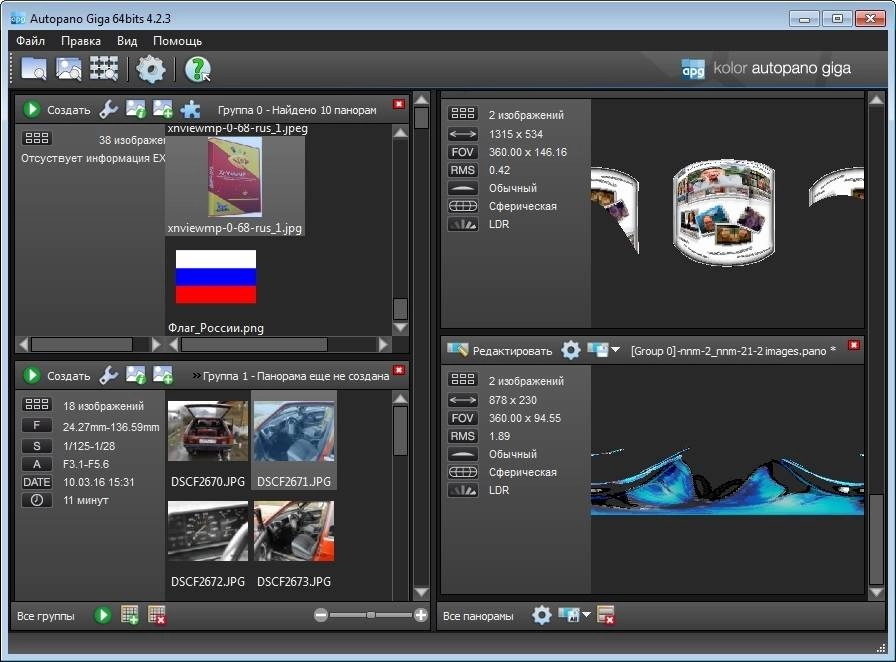Run all groups green play button
Screen dimensions: 896x662
103,615
